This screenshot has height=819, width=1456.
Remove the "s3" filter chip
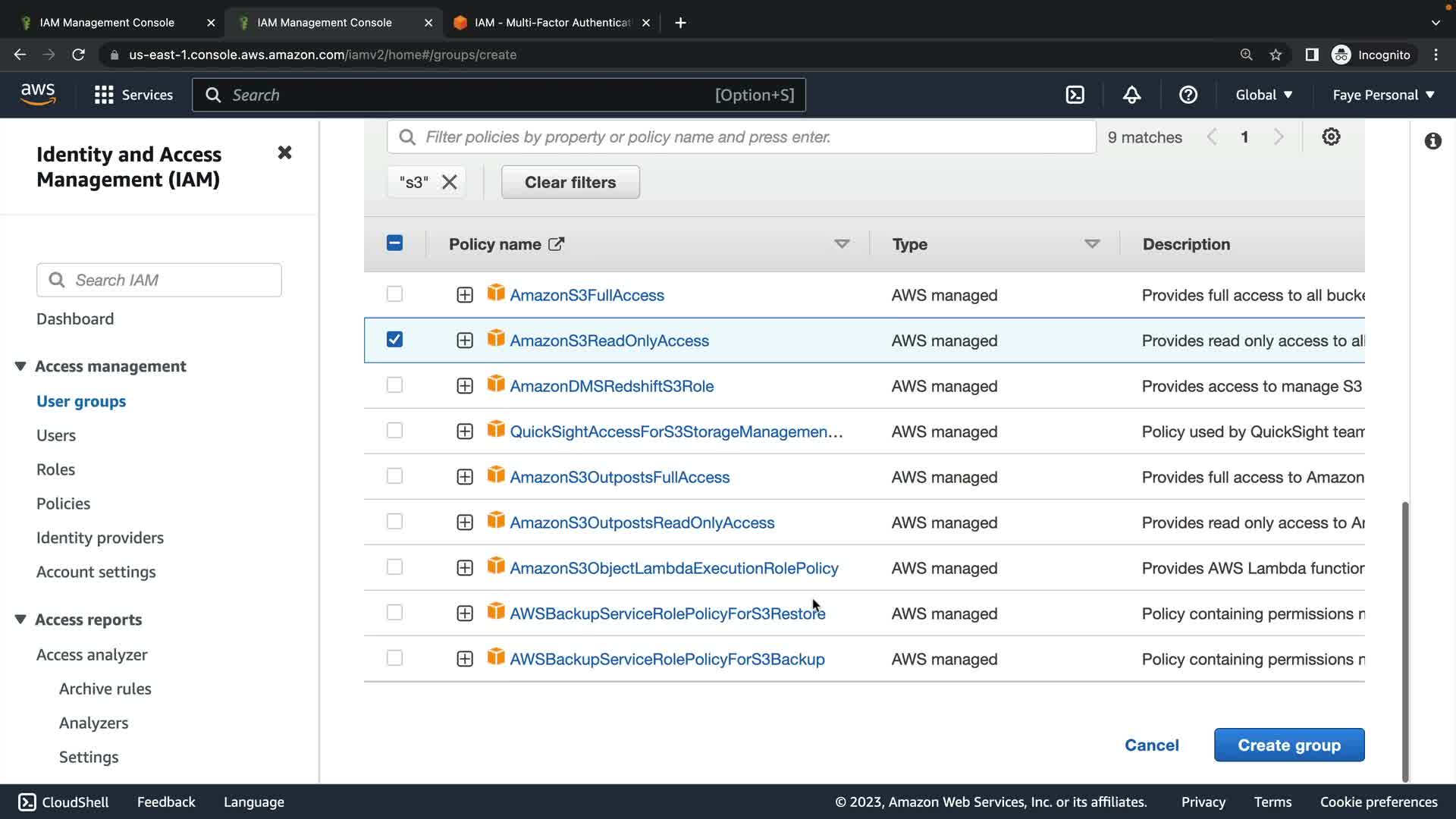450,183
